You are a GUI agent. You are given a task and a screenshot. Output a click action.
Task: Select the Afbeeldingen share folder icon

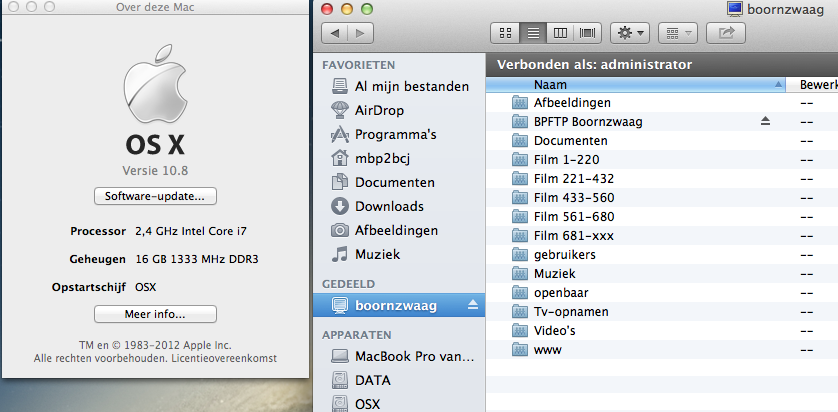tap(519, 103)
